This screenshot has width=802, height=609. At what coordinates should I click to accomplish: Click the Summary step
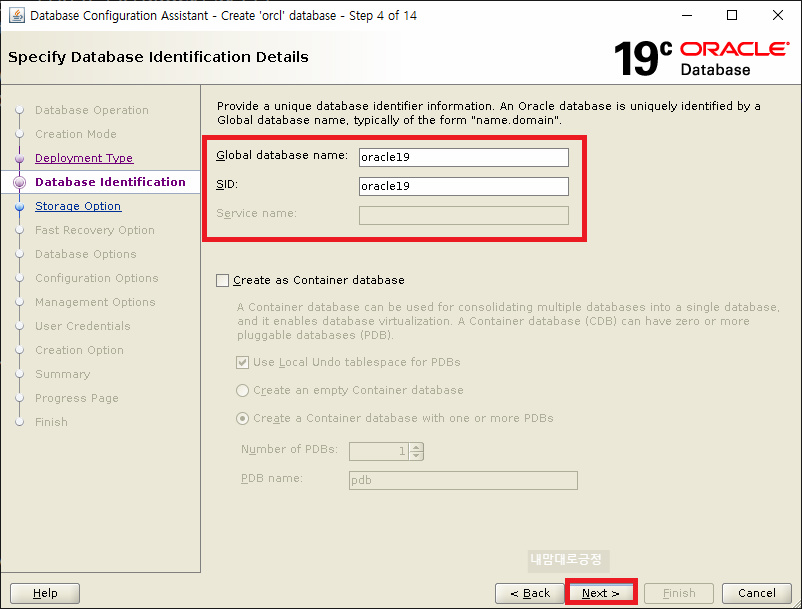(62, 374)
